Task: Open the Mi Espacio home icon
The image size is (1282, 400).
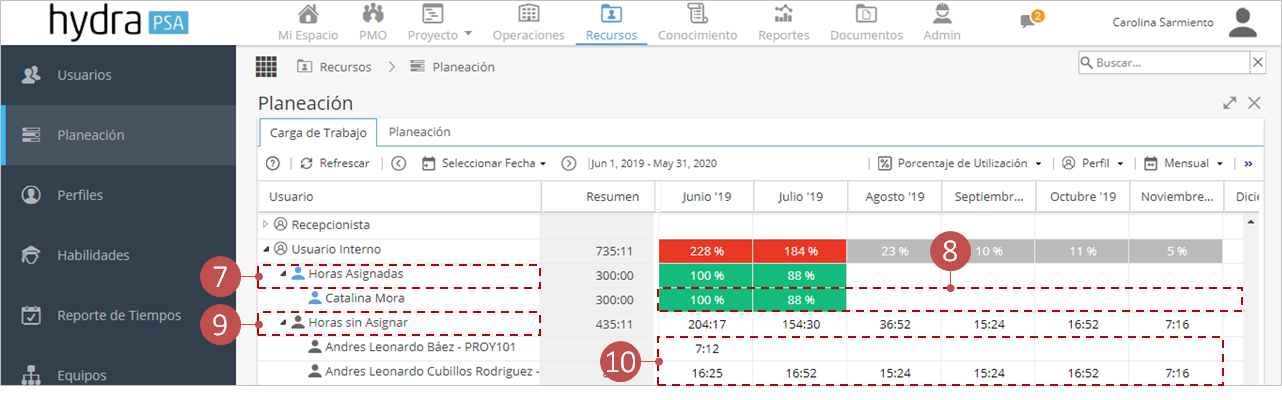Action: click(309, 14)
